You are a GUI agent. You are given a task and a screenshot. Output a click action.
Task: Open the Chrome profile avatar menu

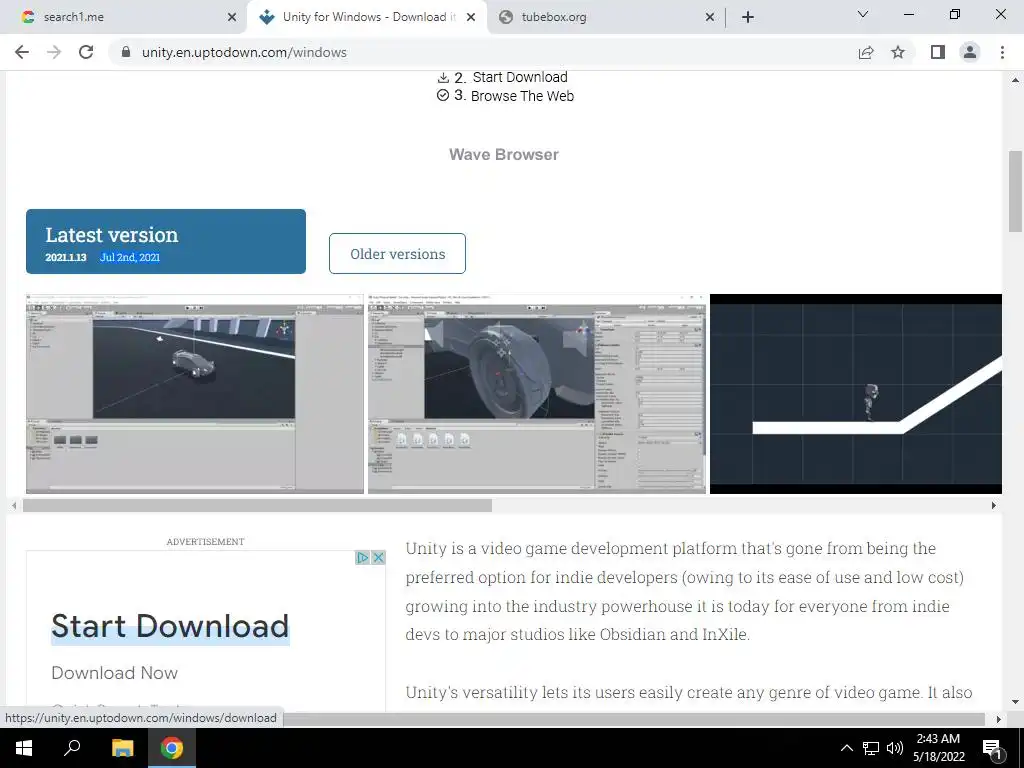[x=970, y=52]
